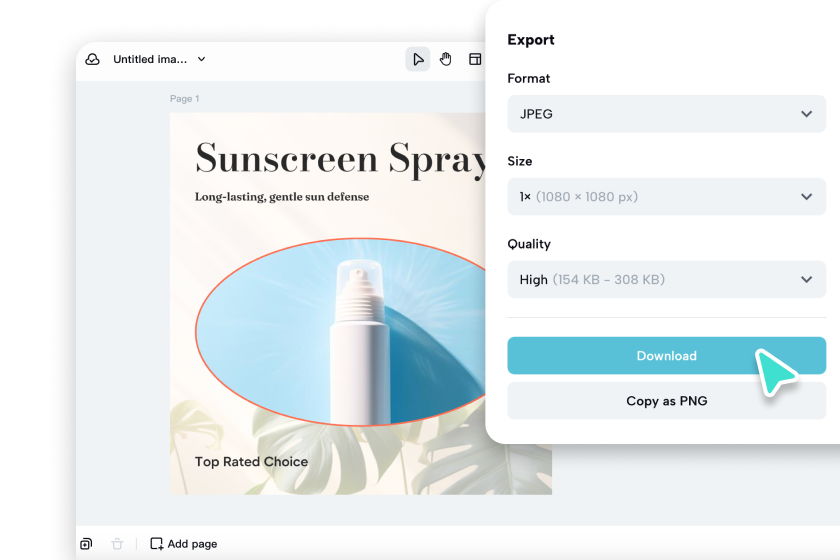The image size is (840, 560).
Task: Select the Sunscreen Spray headline text
Action: click(x=341, y=159)
